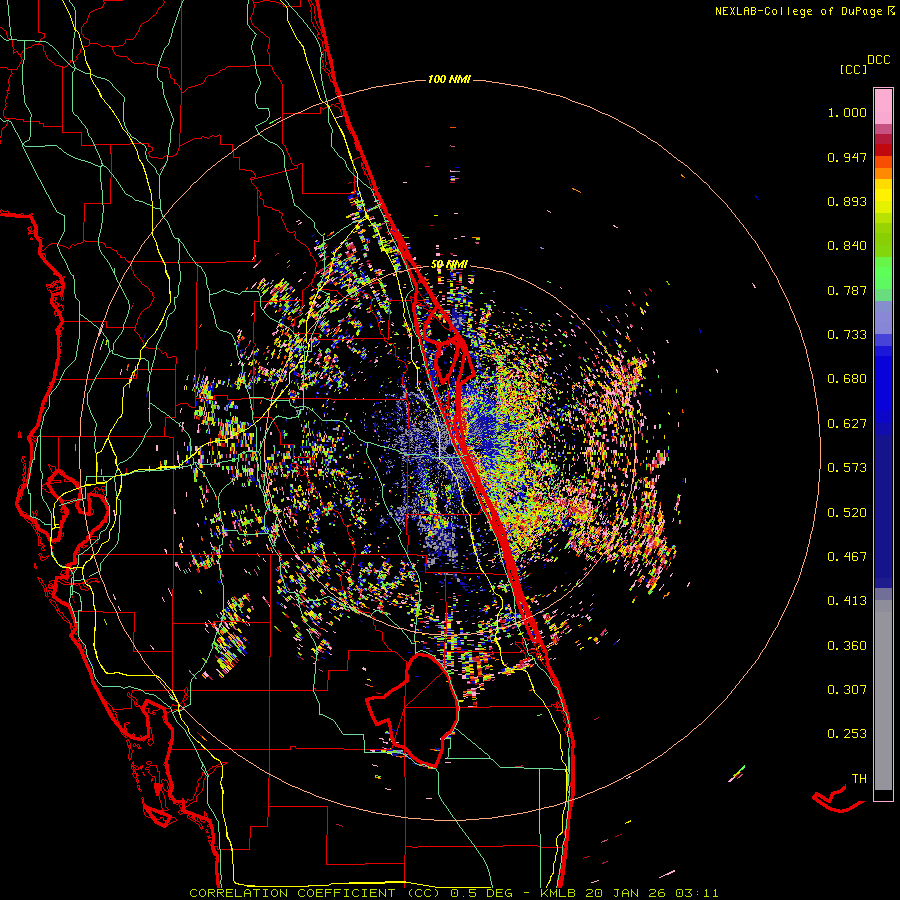Click the 0.680 scale value
The width and height of the screenshot is (900, 900).
coord(847,379)
